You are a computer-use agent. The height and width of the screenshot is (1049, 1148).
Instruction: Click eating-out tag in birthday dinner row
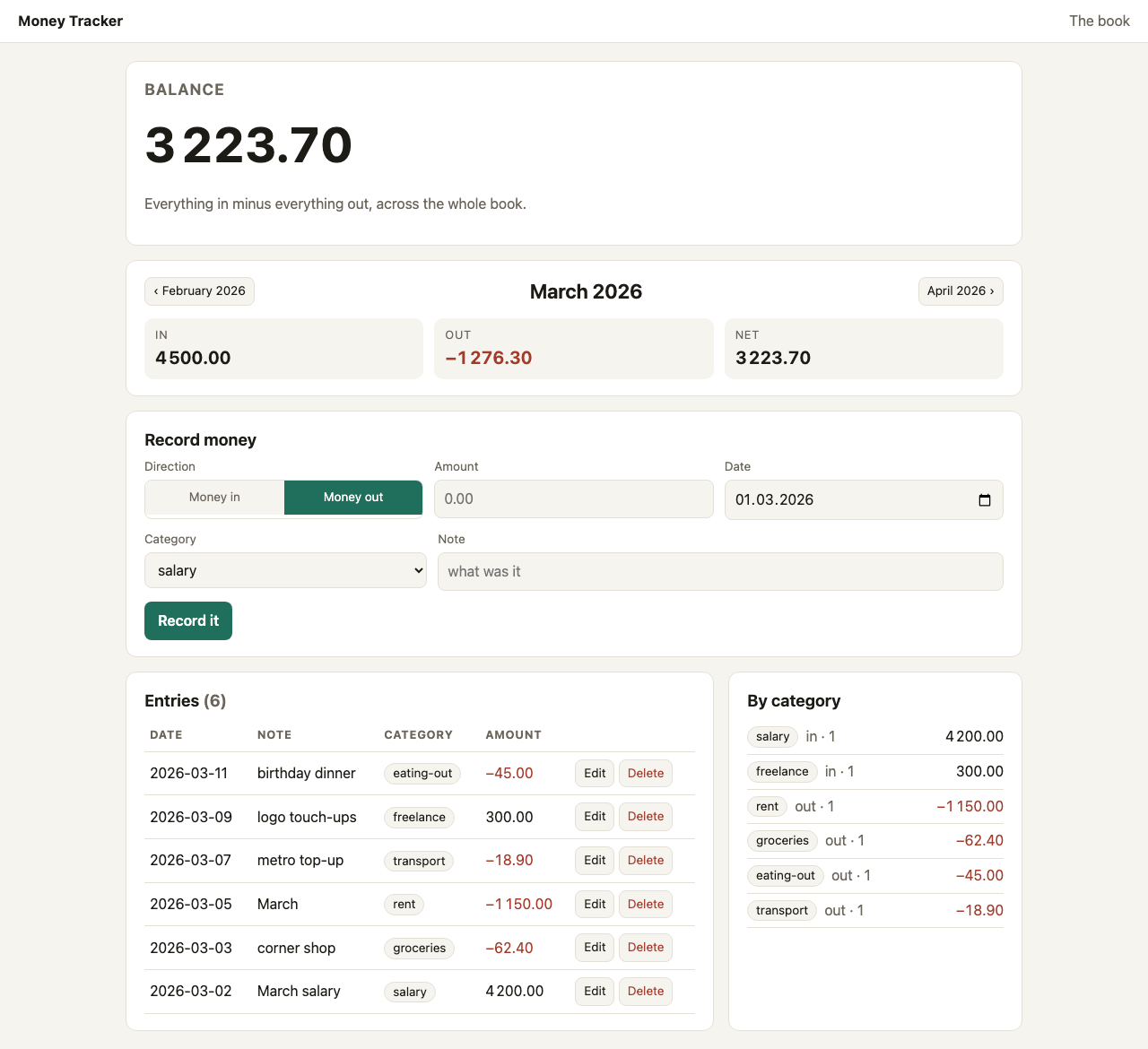point(422,774)
